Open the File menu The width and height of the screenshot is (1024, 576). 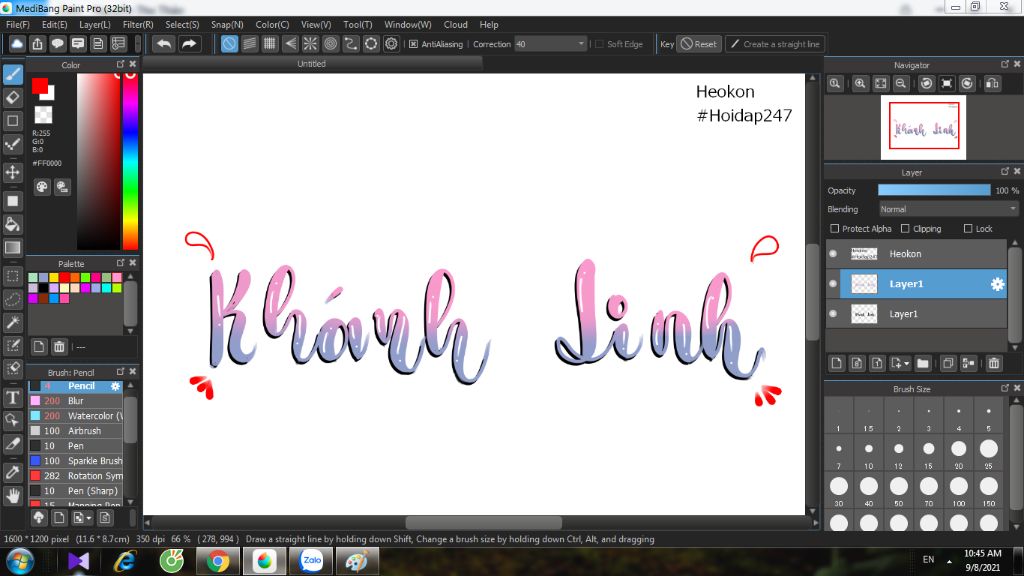[18, 25]
